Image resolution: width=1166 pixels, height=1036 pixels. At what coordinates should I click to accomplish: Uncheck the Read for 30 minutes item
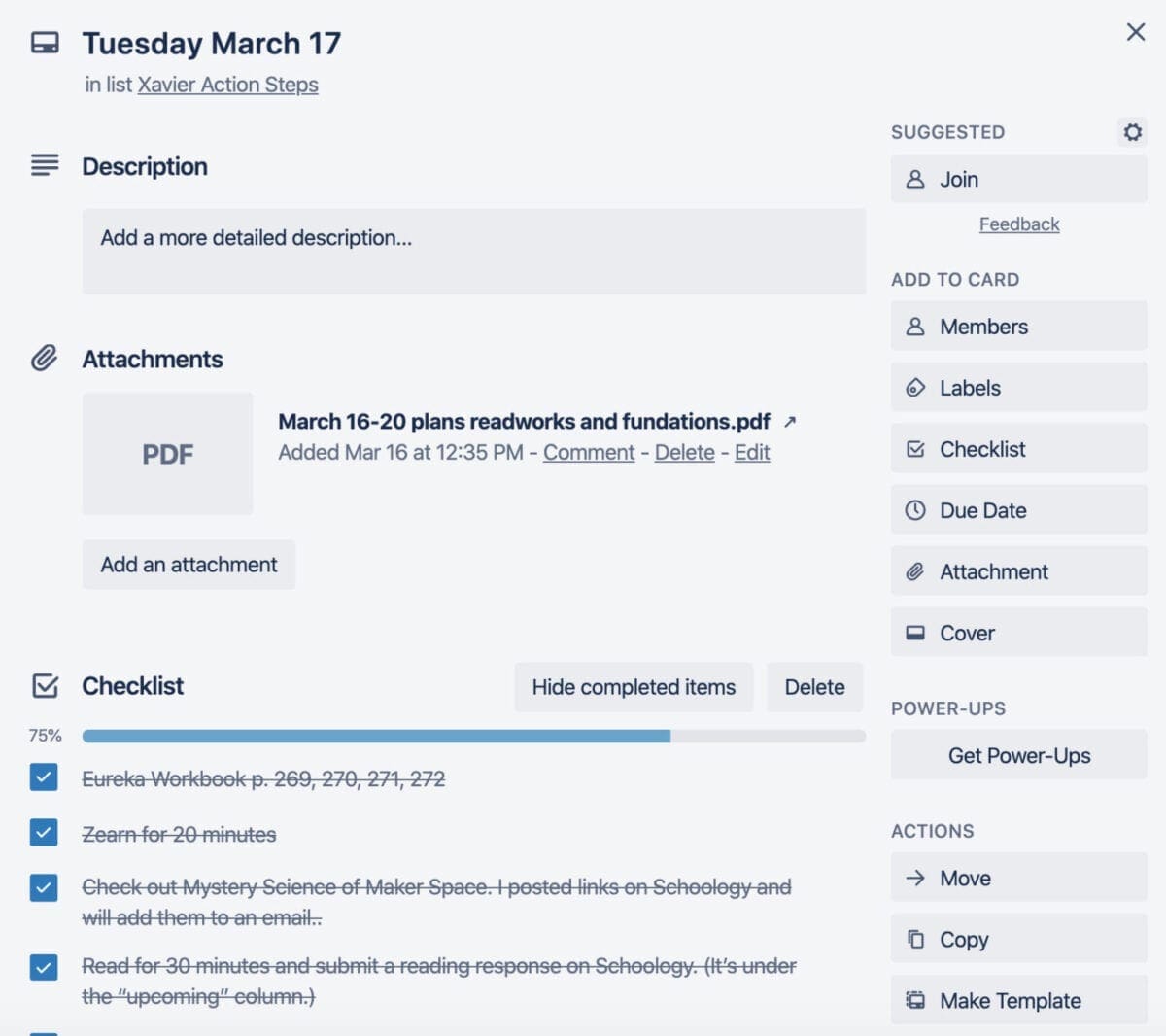44,967
